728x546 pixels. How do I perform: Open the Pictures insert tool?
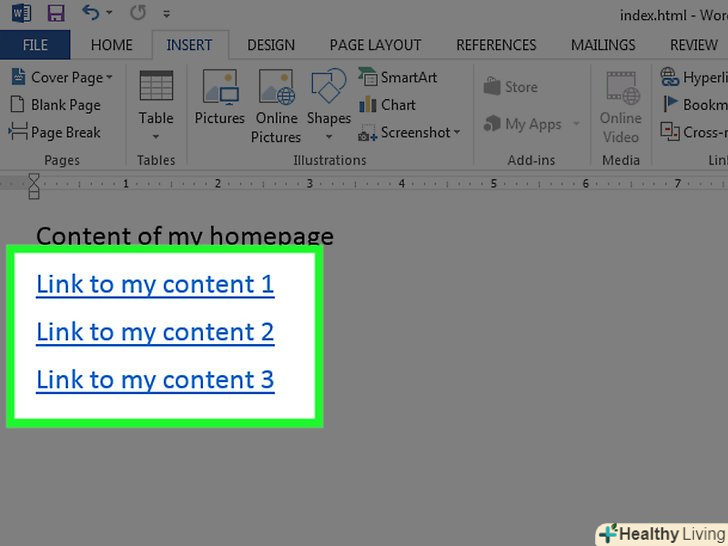(219, 100)
